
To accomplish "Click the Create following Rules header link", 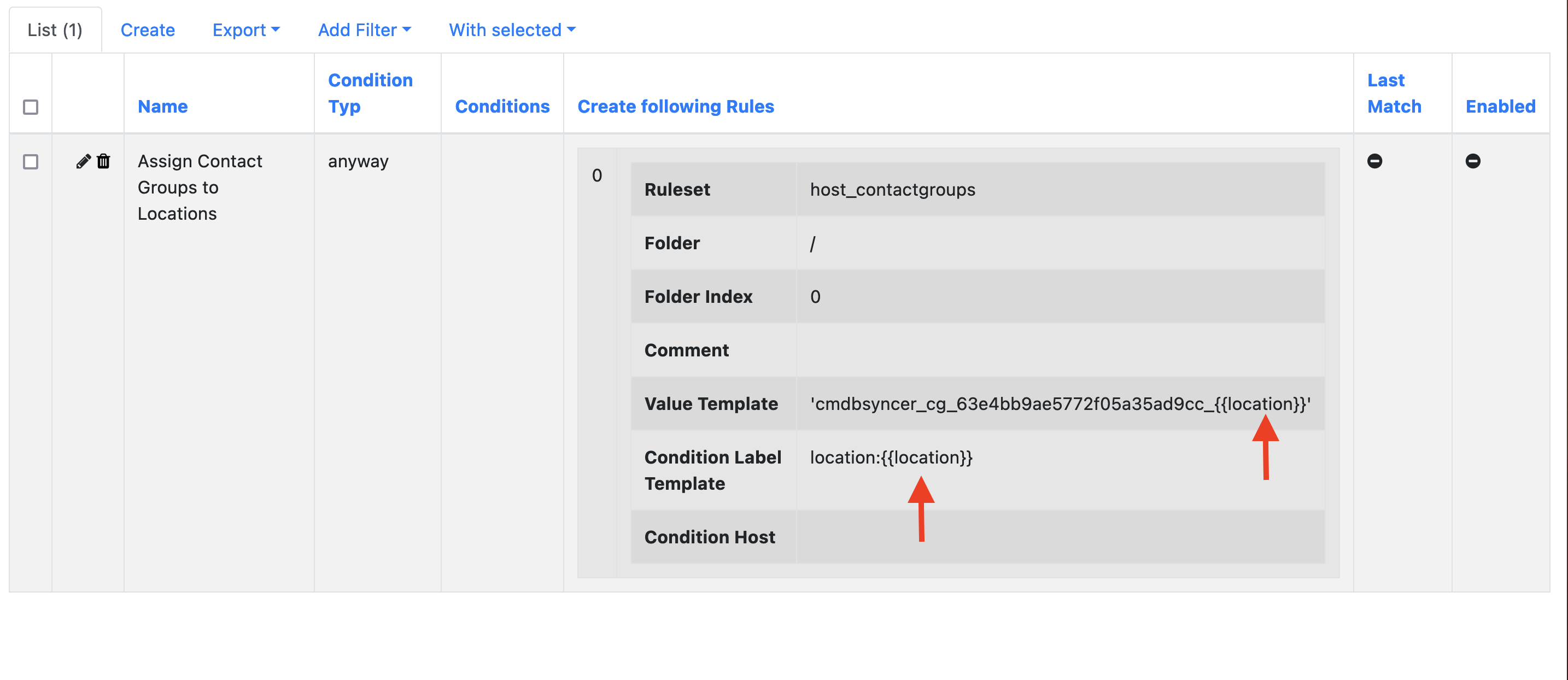I will click(675, 107).
